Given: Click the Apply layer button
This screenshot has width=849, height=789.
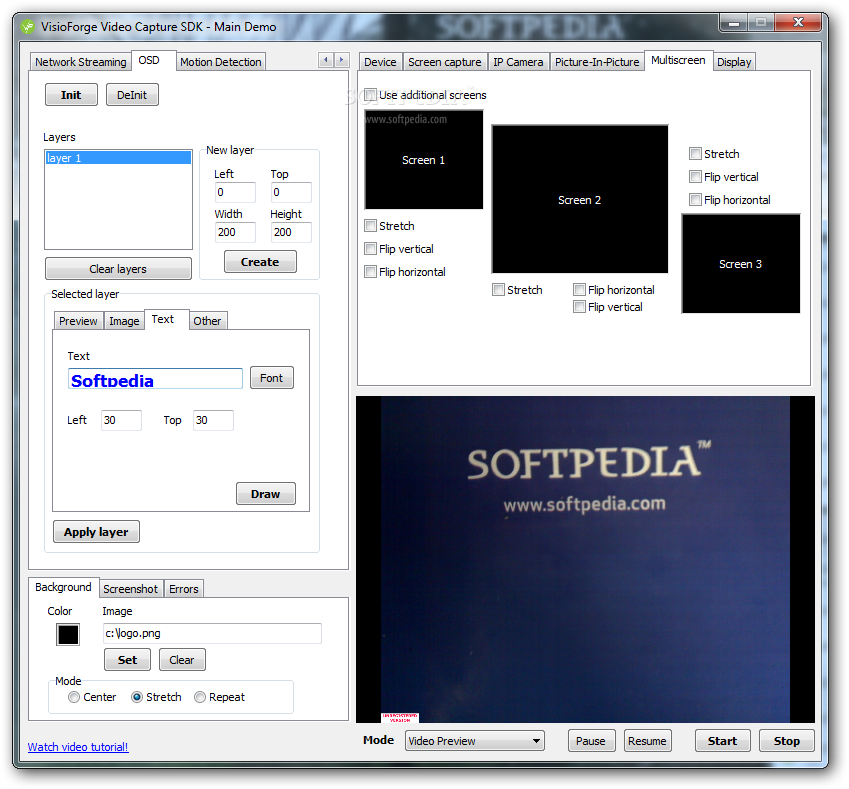Looking at the screenshot, I should [96, 532].
